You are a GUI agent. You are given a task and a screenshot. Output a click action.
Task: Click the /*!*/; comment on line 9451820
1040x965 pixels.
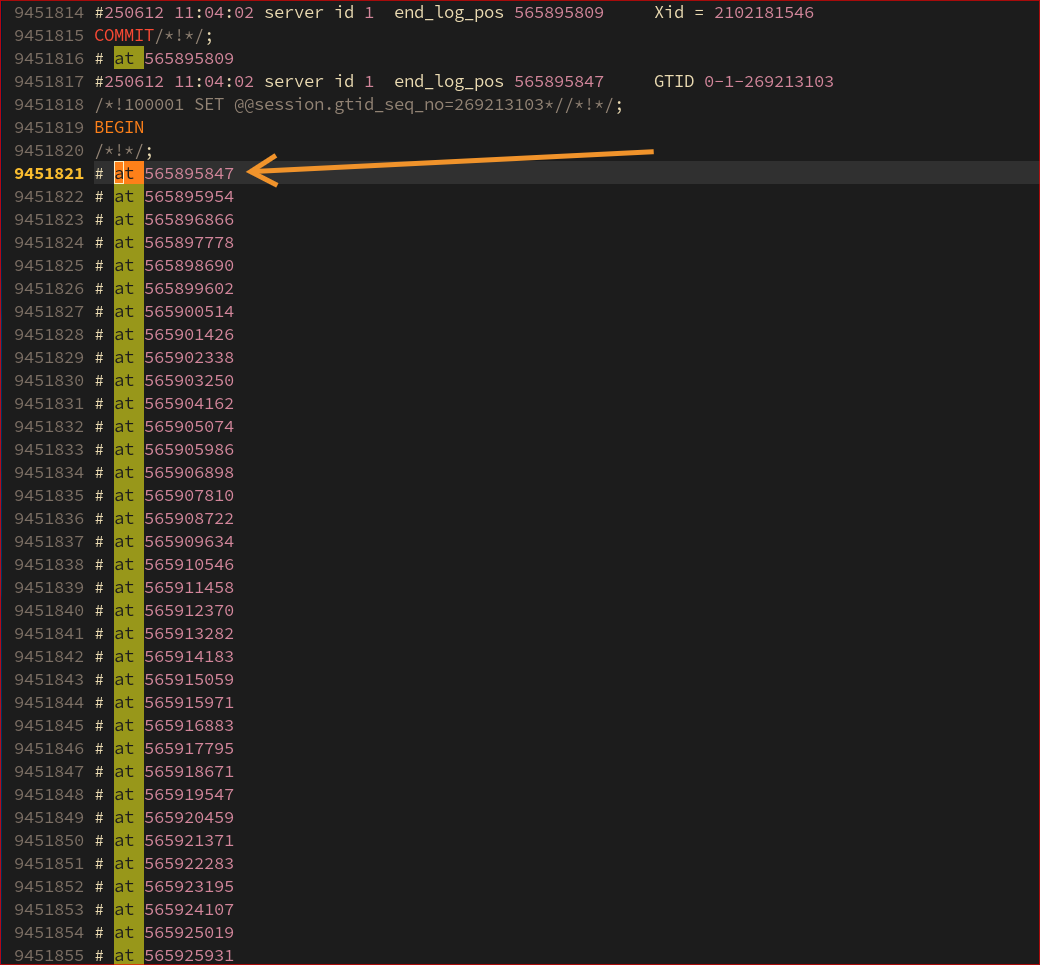pyautogui.click(x=120, y=150)
